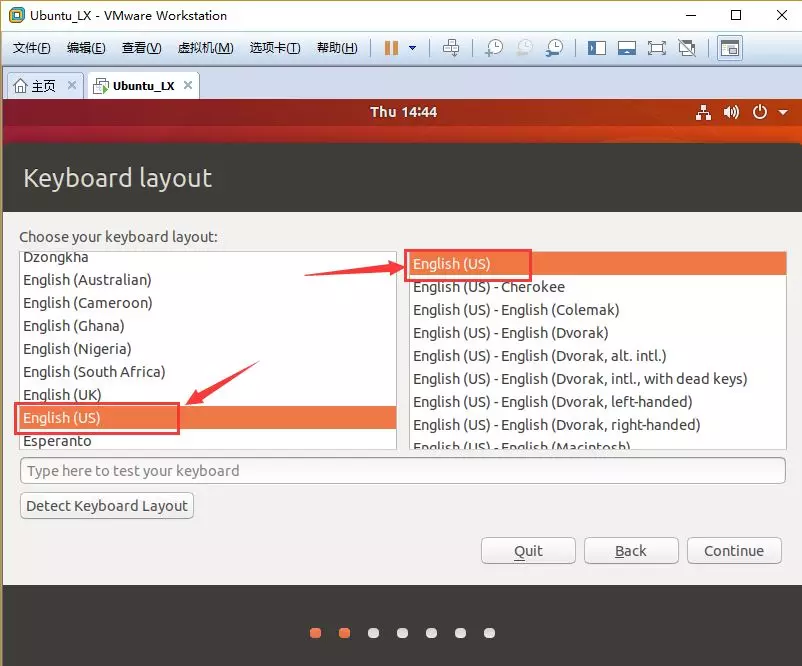Select English (Australian) layout
Viewport: 802px width, 666px height.
point(208,280)
